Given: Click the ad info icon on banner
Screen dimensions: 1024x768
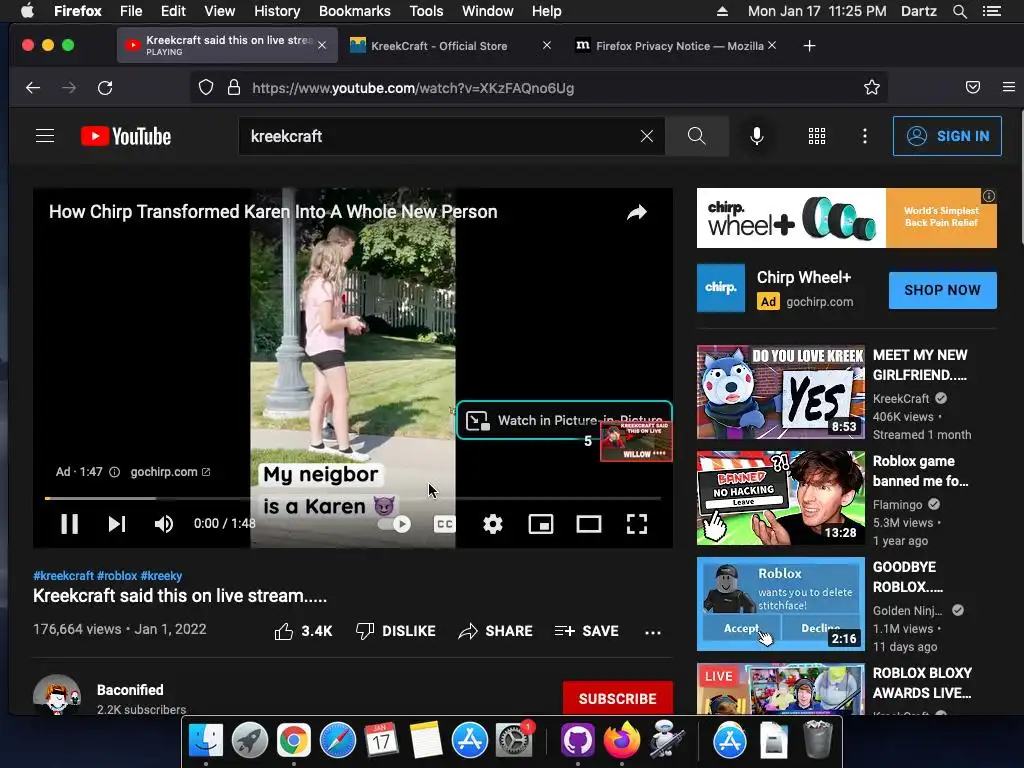Looking at the screenshot, I should (x=989, y=196).
